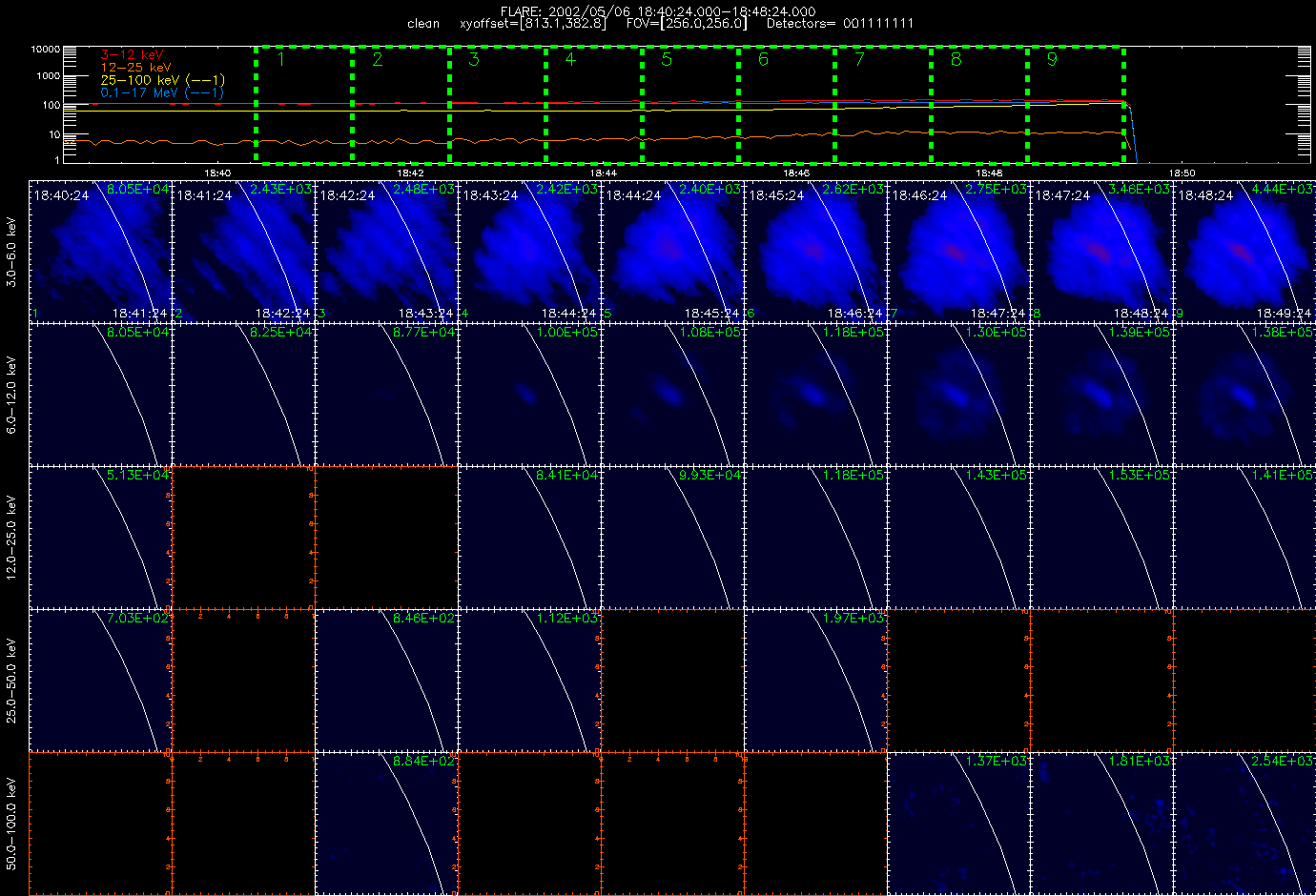Click the 3.0-6.0 keV row label
Screen dimensions: 1316x896
coord(11,252)
